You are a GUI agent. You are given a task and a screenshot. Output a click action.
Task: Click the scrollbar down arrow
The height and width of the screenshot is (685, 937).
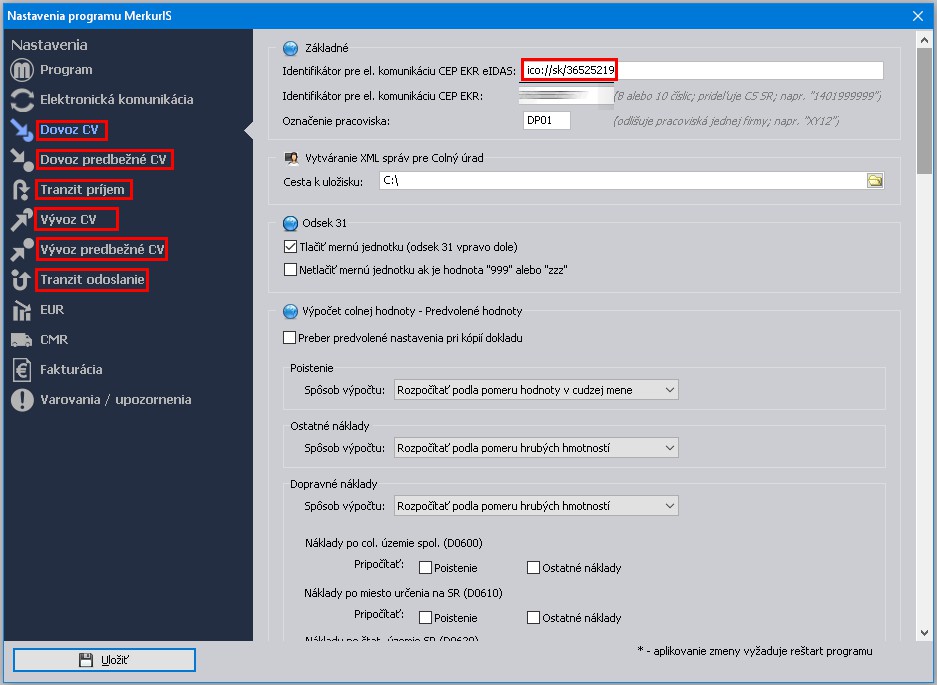click(x=924, y=633)
